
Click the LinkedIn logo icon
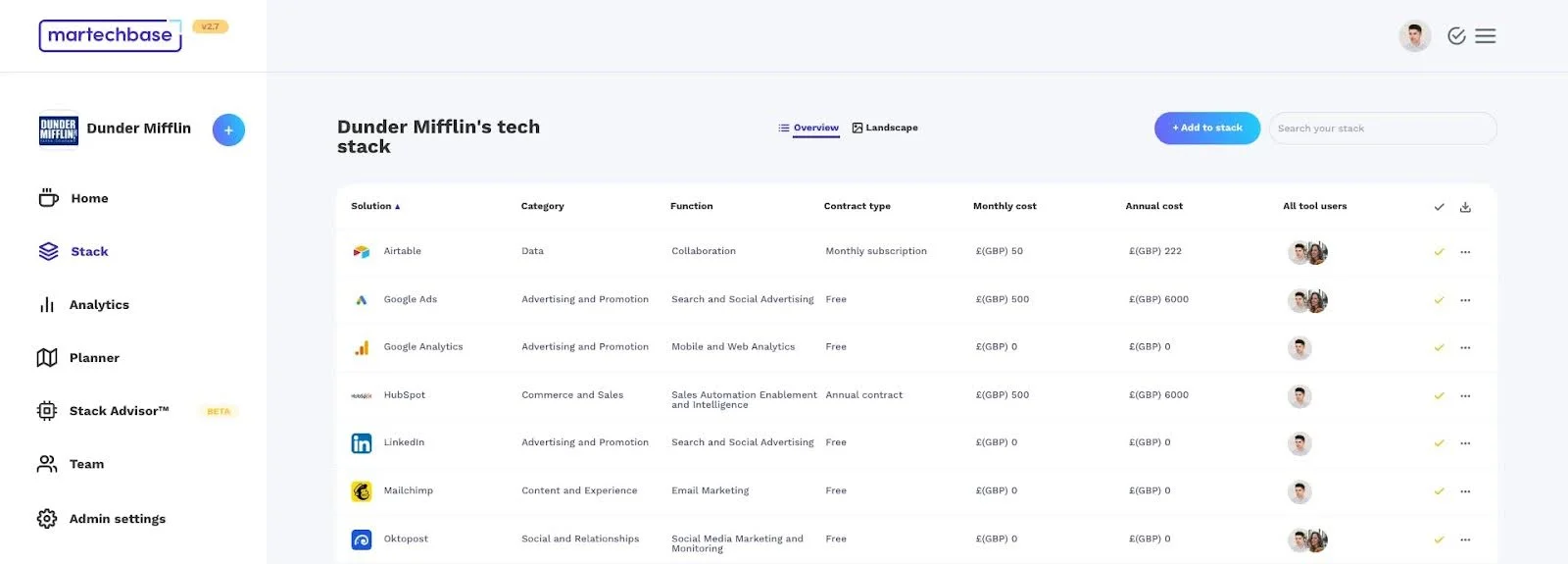point(362,443)
